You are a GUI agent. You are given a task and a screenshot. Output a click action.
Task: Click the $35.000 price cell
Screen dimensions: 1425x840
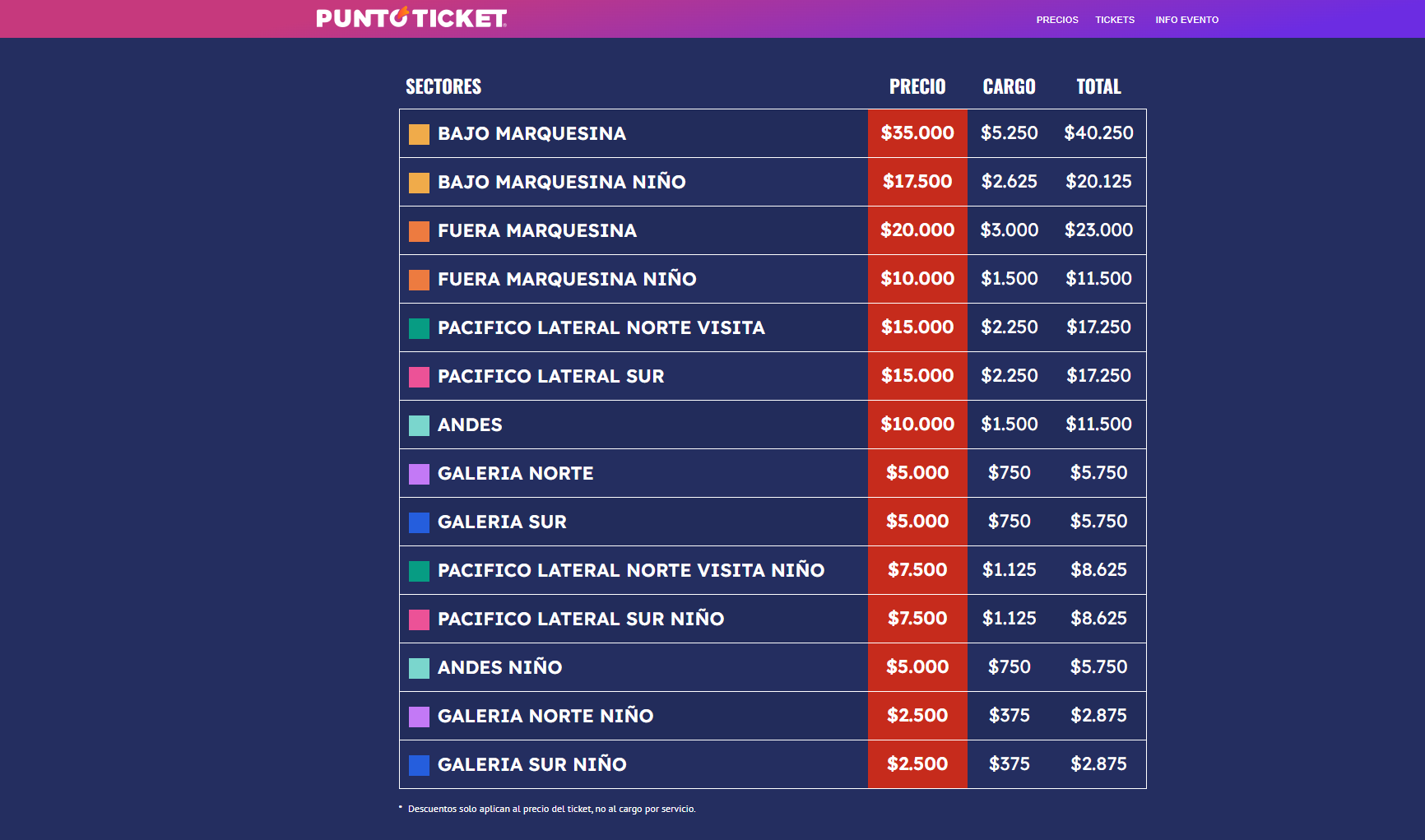pyautogui.click(x=917, y=133)
